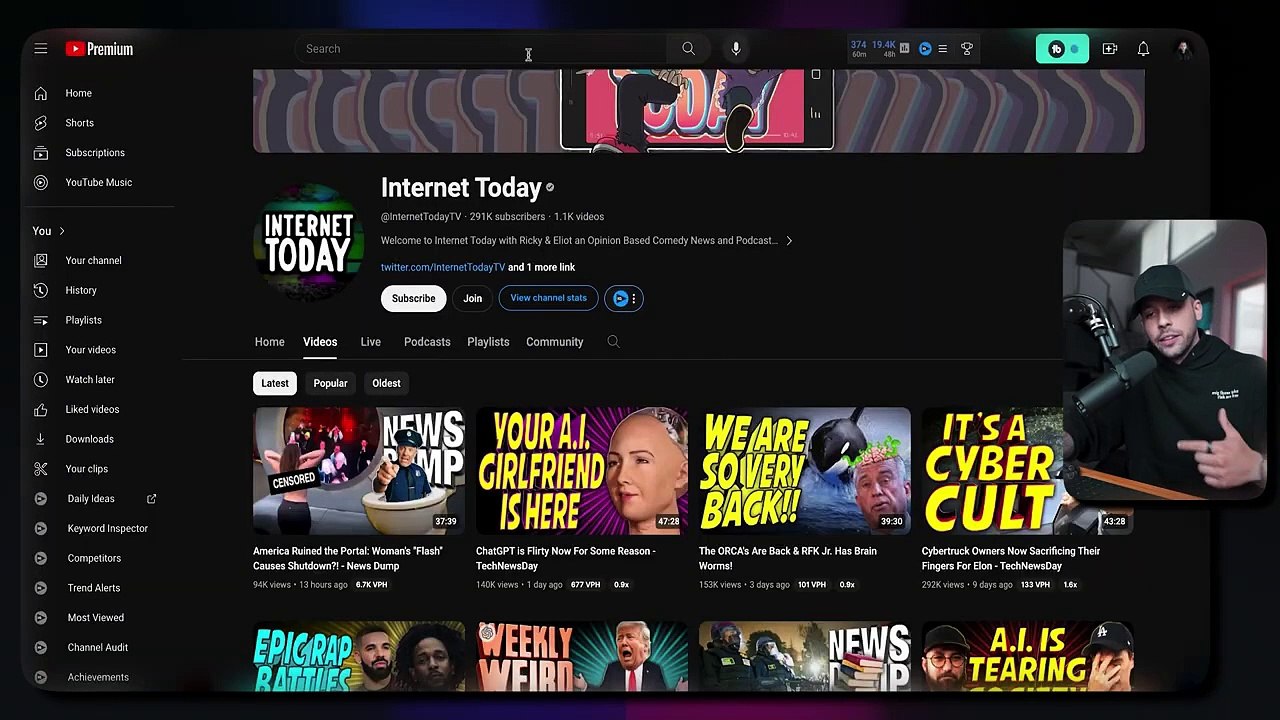Switch to the Community tab
Image resolution: width=1280 pixels, height=720 pixels.
pos(554,342)
